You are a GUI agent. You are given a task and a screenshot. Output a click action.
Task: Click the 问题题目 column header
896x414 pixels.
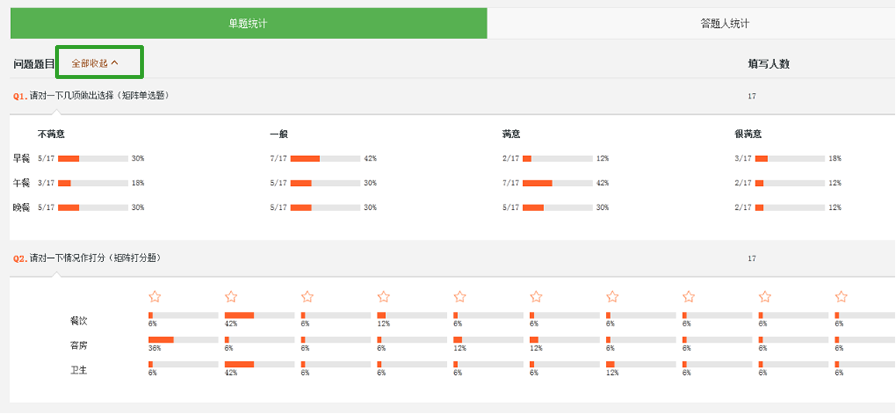(x=34, y=64)
